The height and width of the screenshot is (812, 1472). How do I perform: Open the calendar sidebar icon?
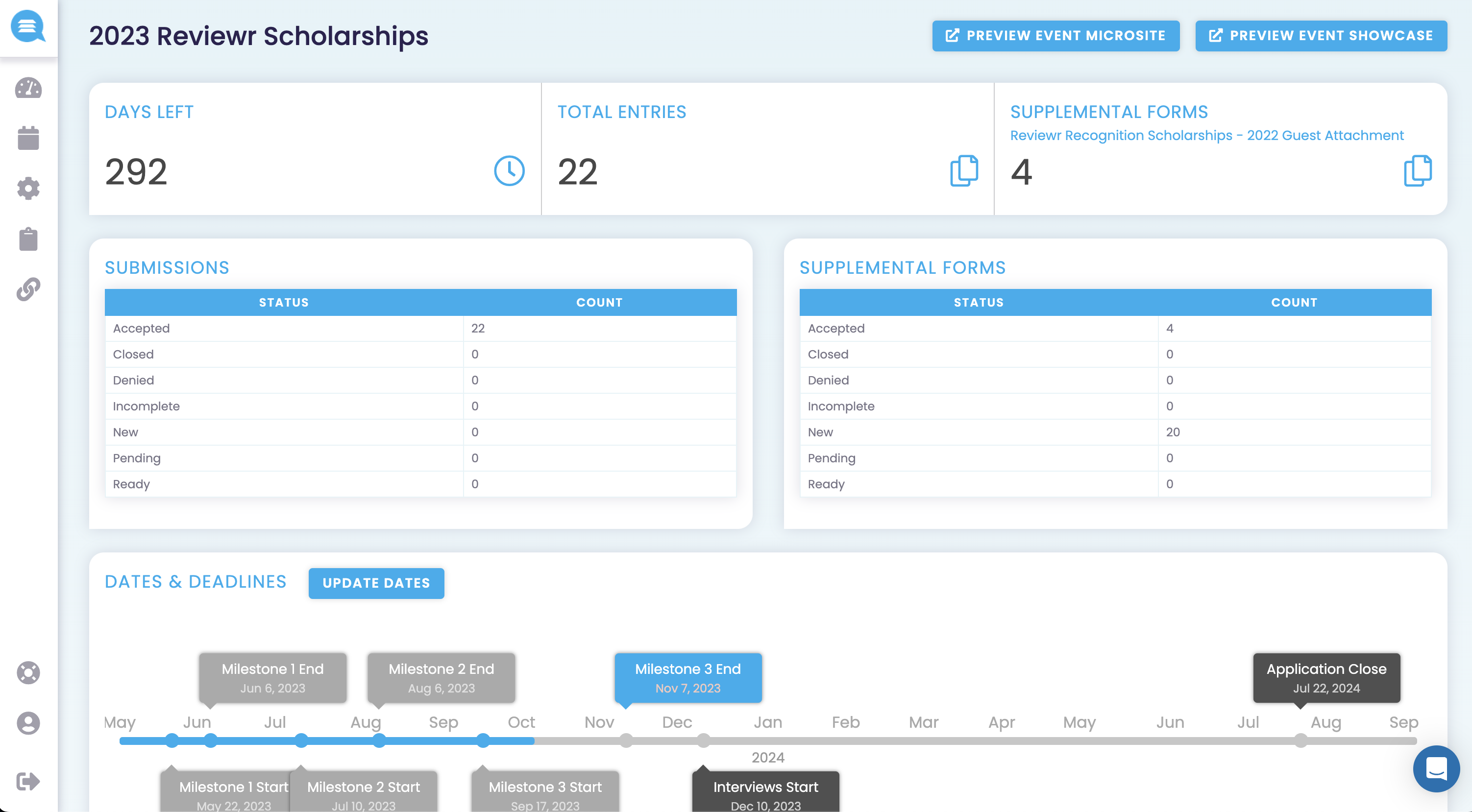pos(28,138)
